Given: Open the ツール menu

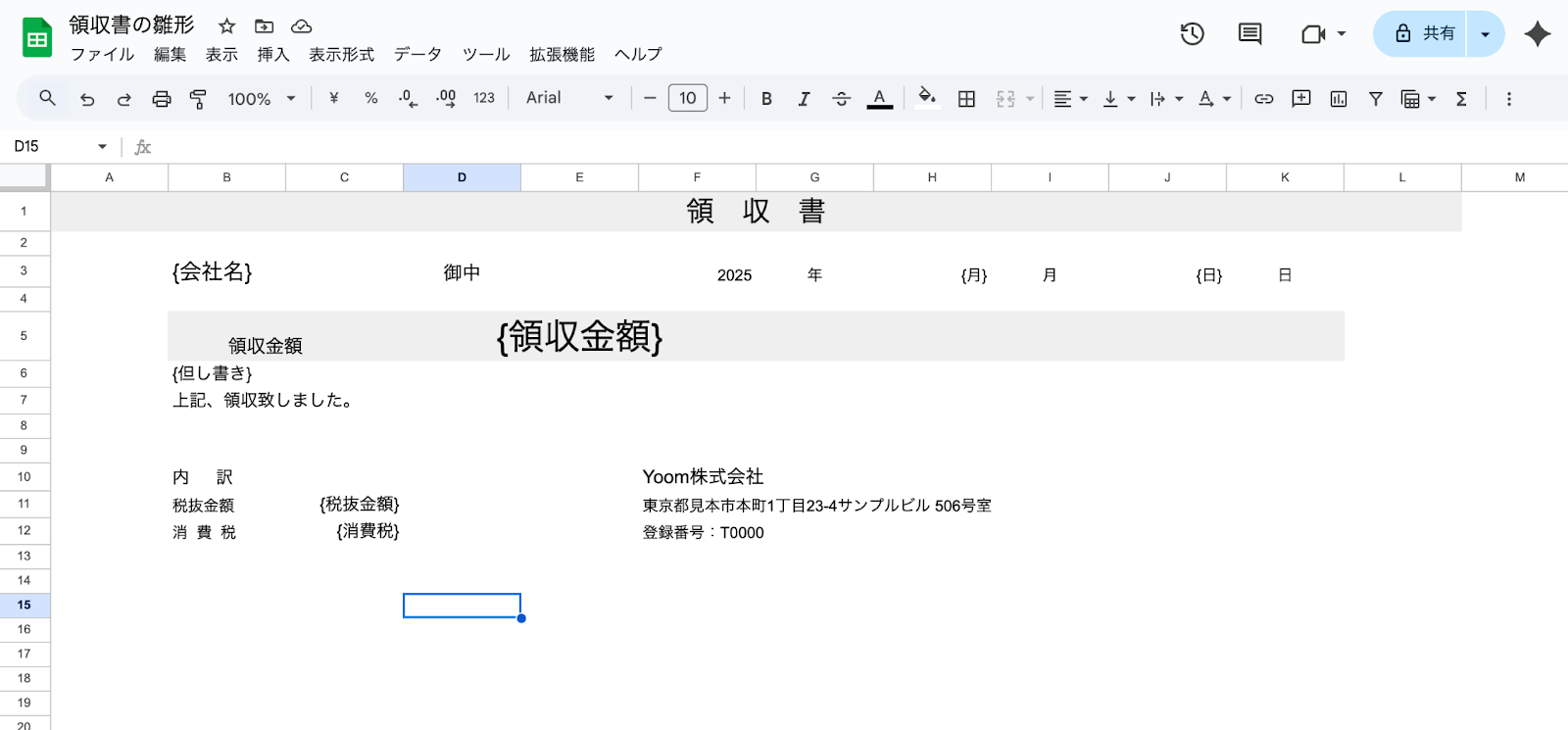Looking at the screenshot, I should tap(486, 55).
